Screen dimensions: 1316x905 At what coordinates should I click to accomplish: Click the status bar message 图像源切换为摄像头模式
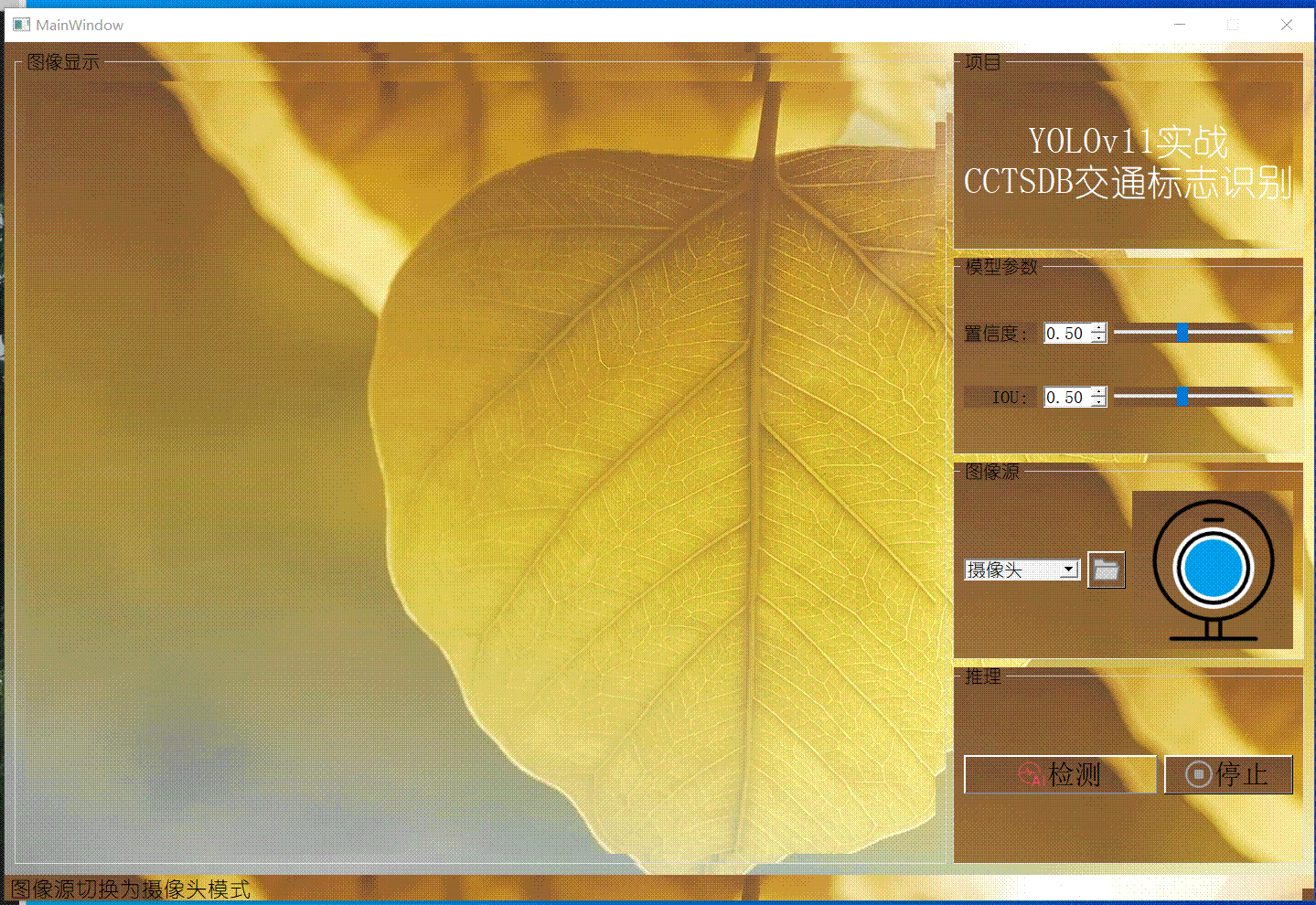click(x=130, y=889)
